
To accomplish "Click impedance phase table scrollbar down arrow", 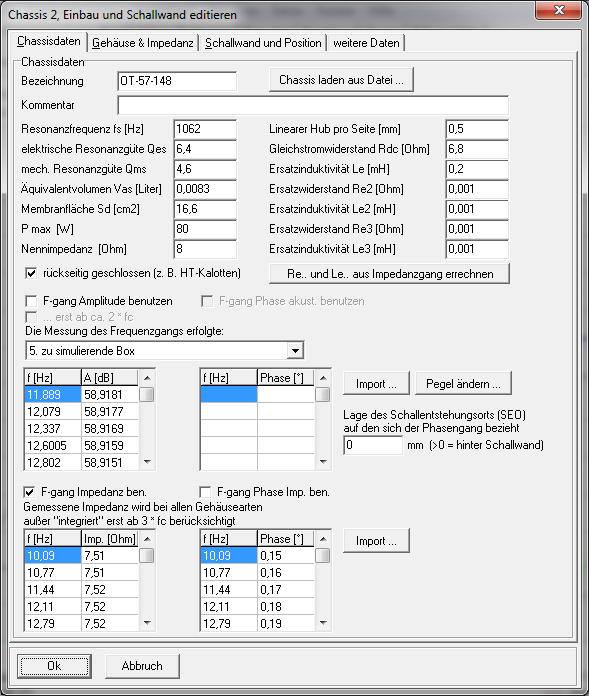I will (x=323, y=623).
